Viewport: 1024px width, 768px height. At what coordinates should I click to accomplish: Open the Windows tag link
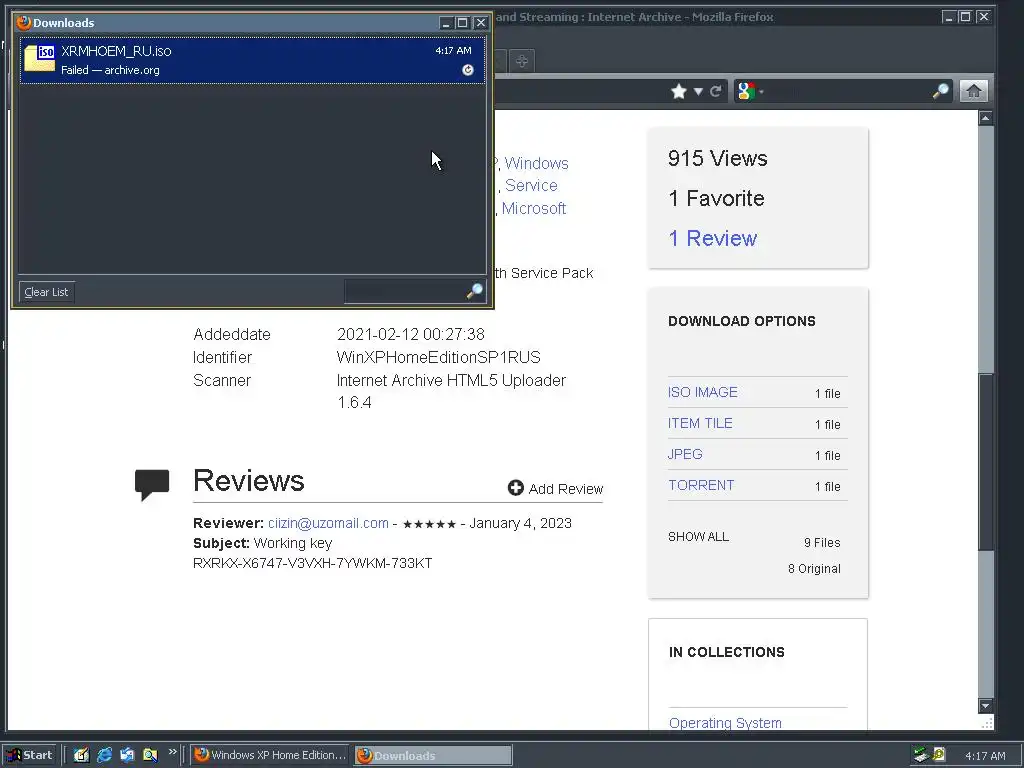(536, 163)
